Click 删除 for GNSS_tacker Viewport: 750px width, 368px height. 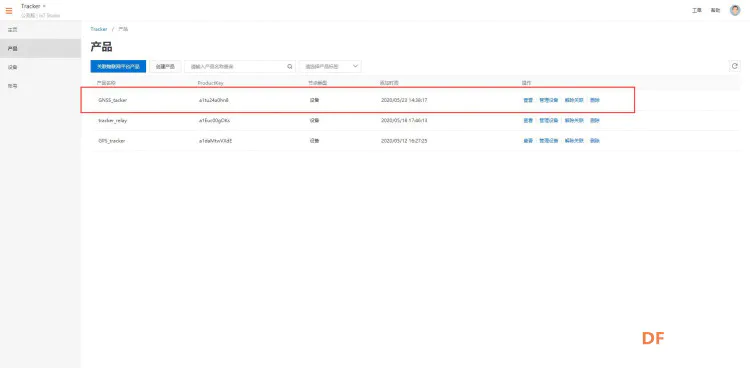tap(595, 100)
